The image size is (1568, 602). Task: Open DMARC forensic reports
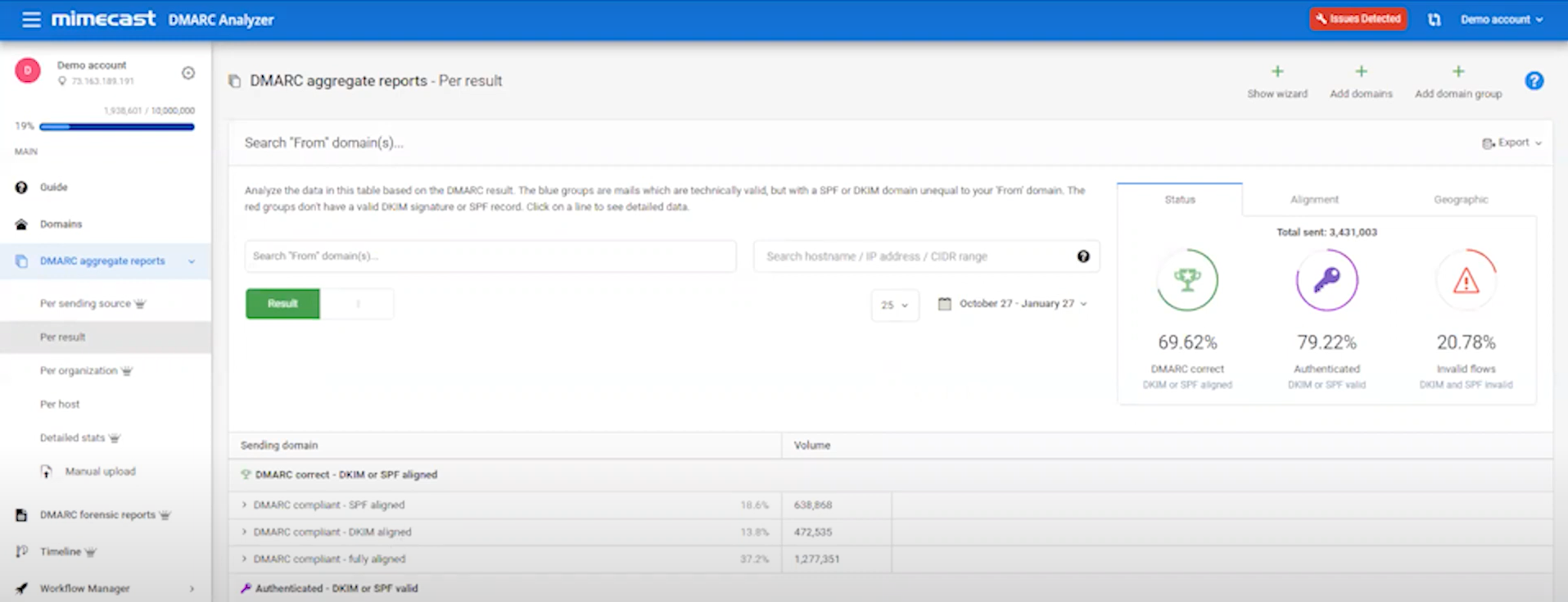[x=97, y=515]
